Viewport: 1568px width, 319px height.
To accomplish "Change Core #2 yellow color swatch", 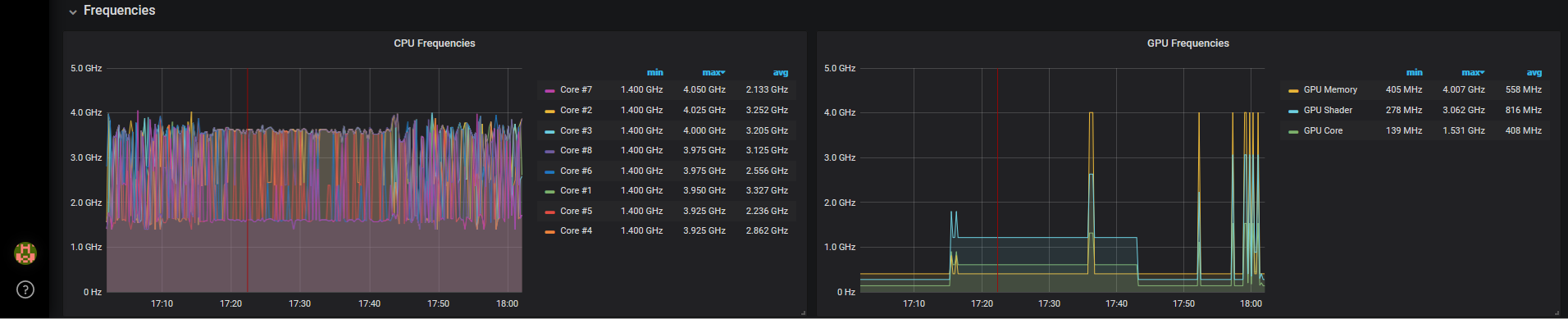I will click(549, 111).
